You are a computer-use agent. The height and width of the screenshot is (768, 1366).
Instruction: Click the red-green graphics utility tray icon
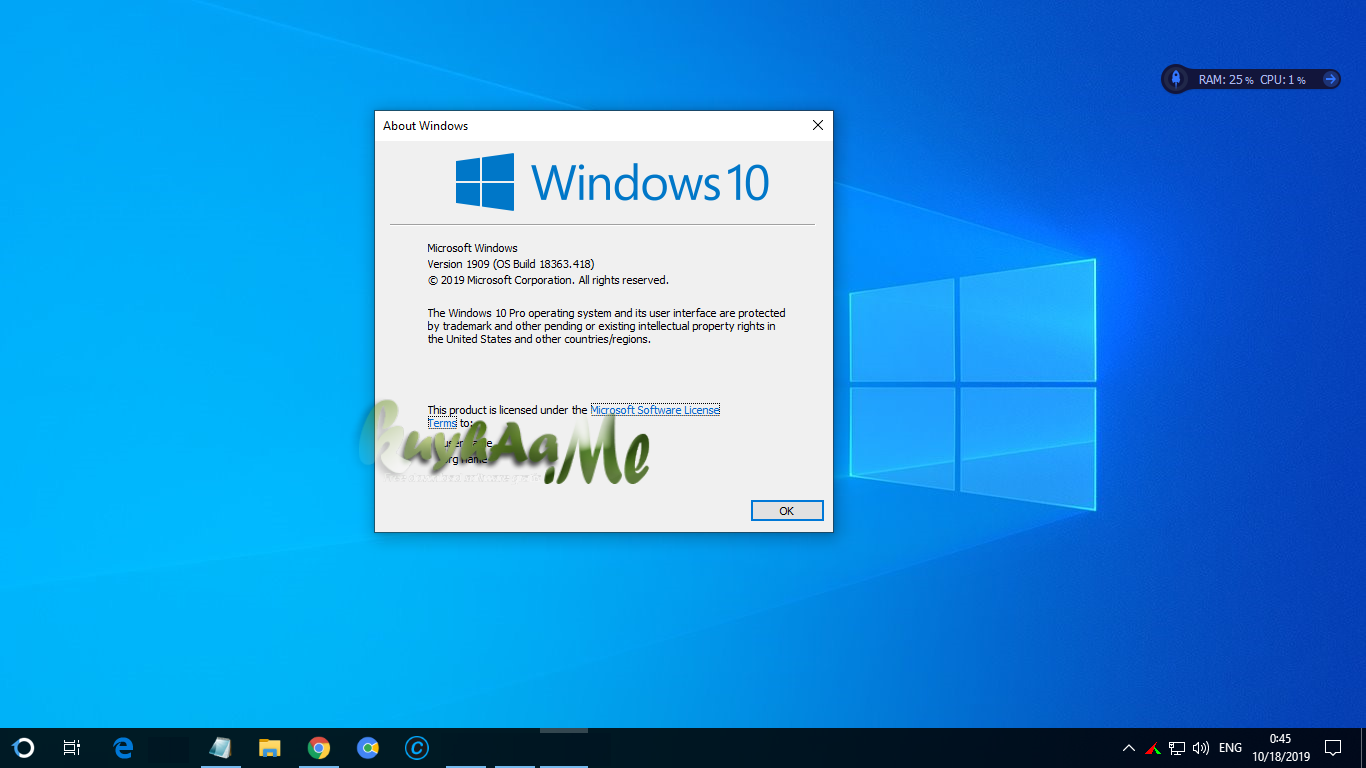coord(1152,747)
